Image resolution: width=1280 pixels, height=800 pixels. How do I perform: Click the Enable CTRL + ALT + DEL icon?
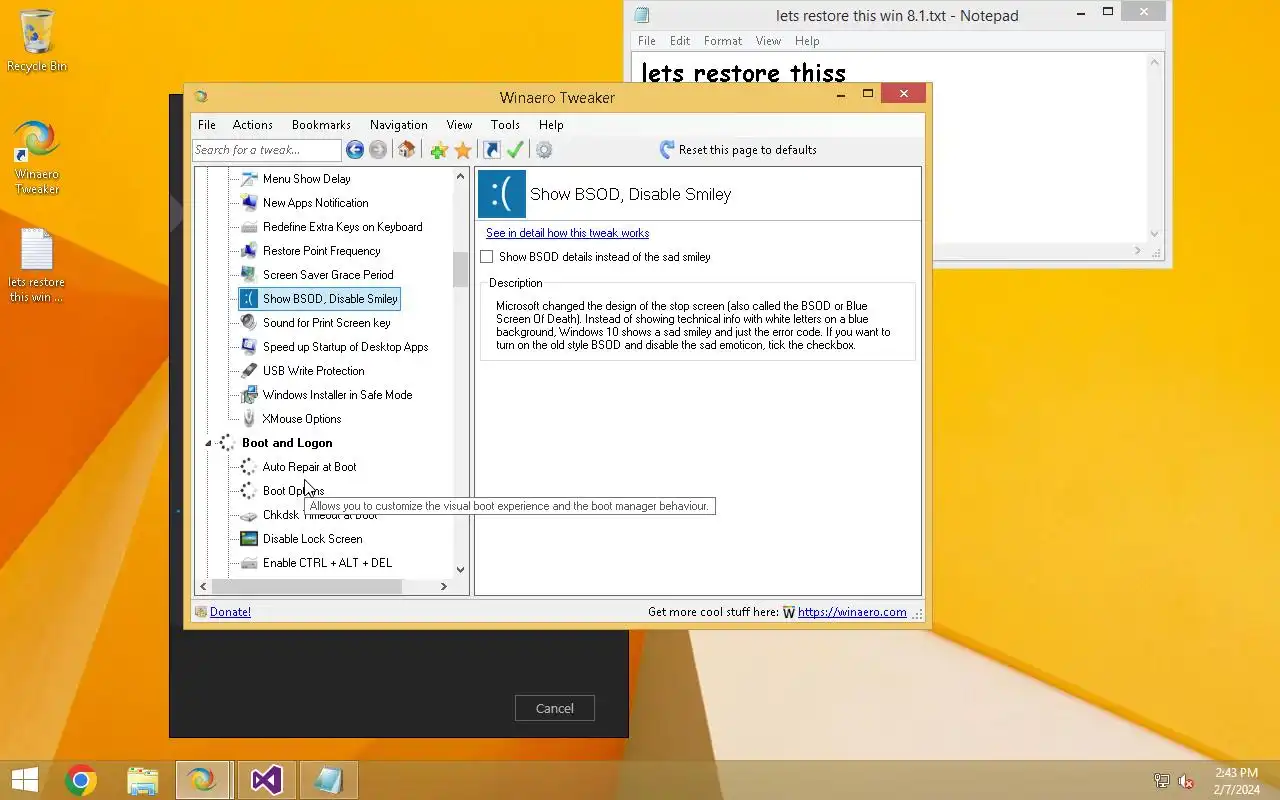point(249,563)
